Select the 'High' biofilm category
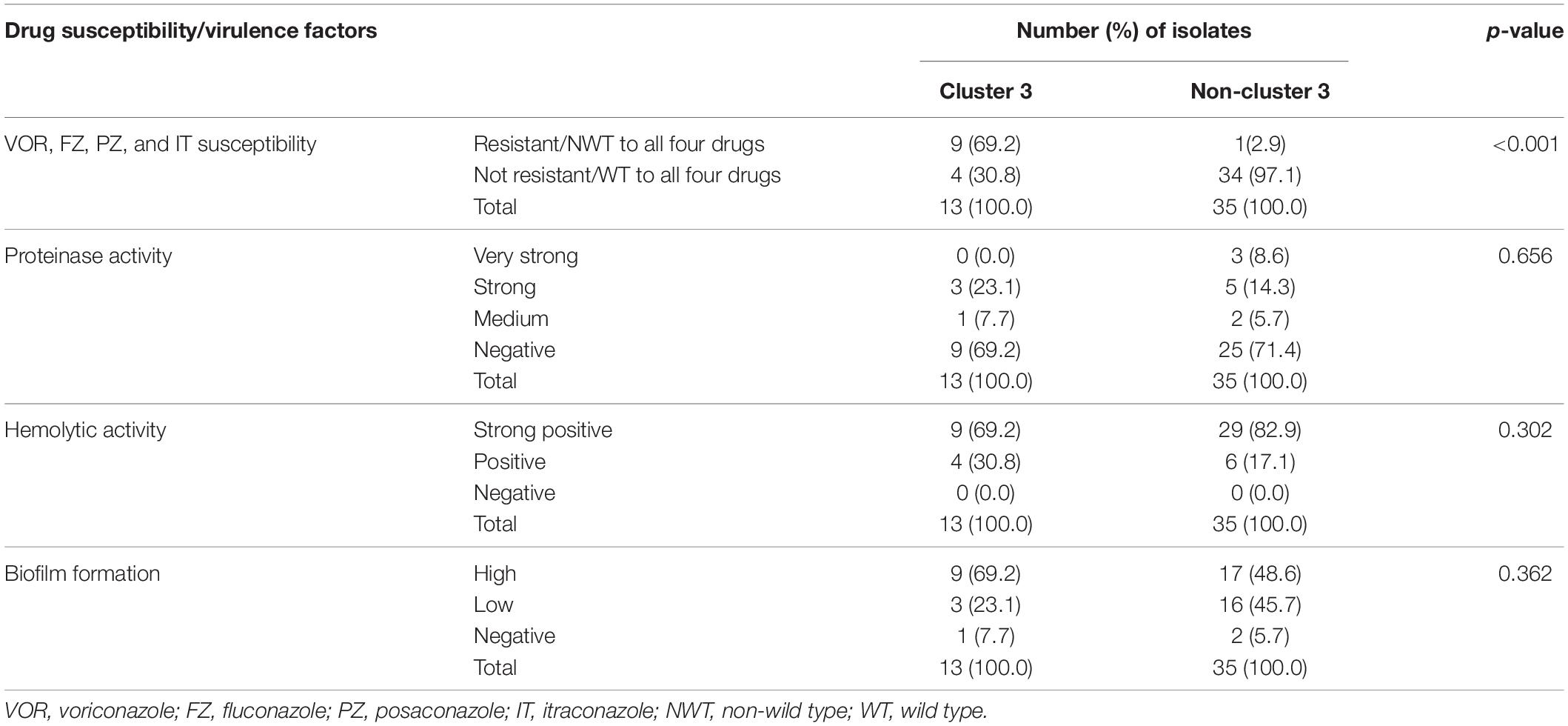The height and width of the screenshot is (726, 1568). pos(495,573)
